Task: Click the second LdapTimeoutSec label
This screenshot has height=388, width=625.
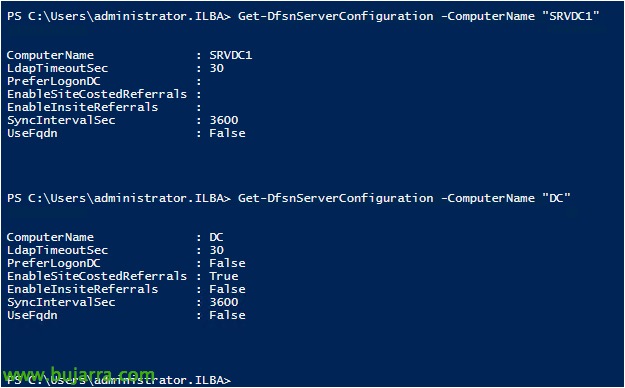Action: [57, 250]
